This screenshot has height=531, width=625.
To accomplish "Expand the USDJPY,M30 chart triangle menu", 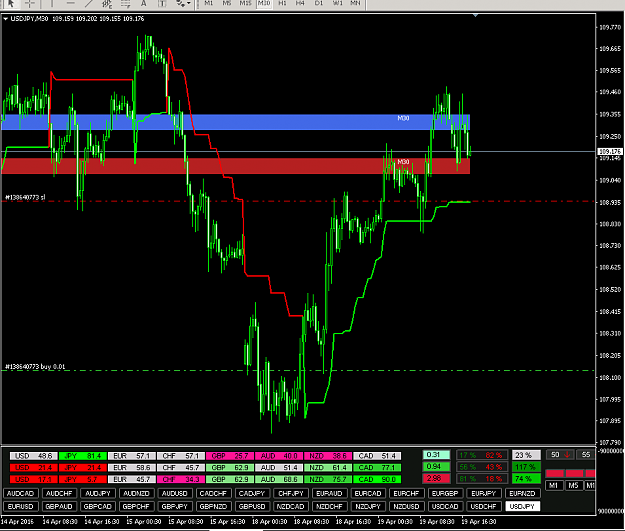I will pos(5,19).
